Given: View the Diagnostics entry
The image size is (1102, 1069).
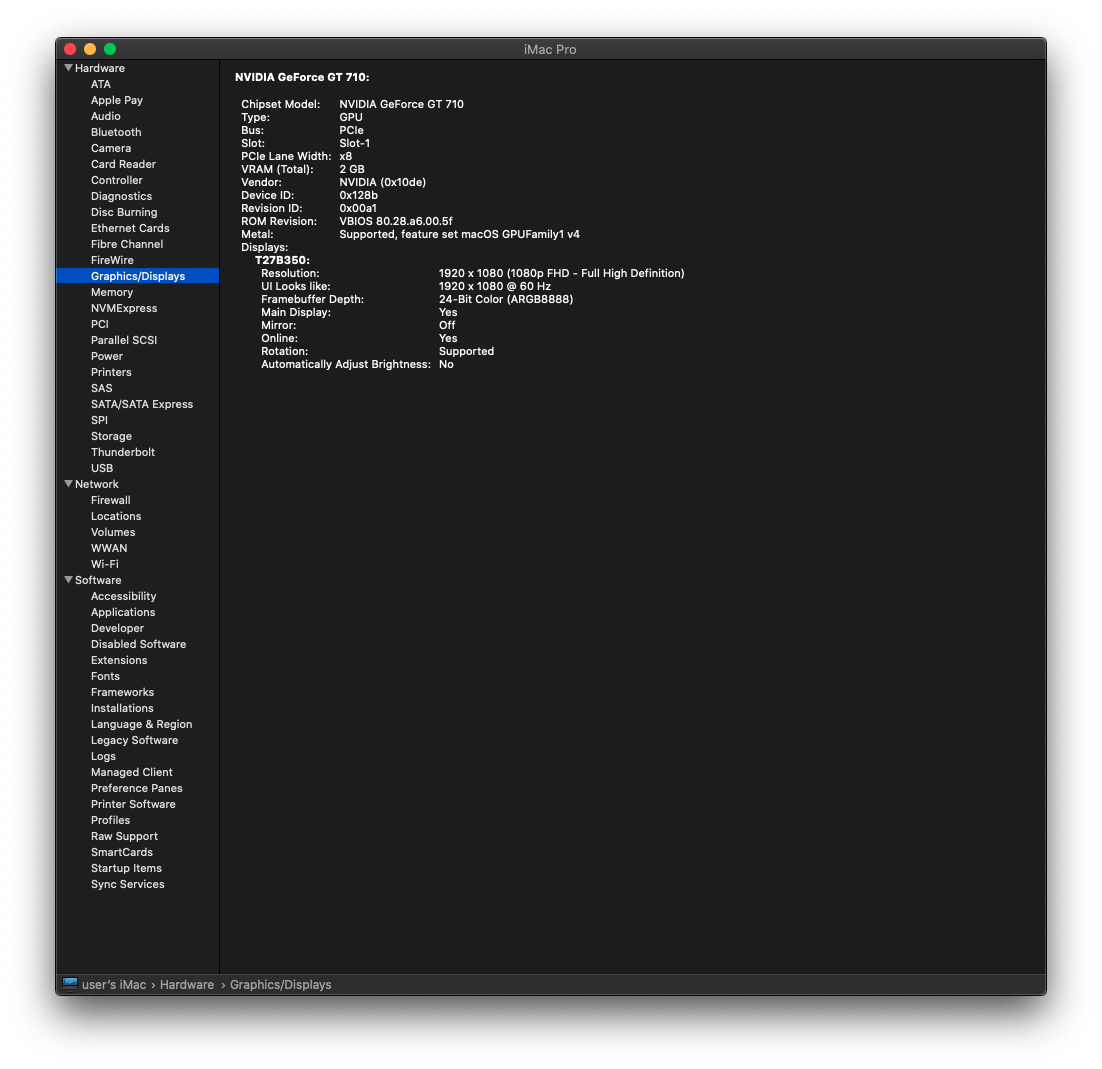Looking at the screenshot, I should coord(121,196).
